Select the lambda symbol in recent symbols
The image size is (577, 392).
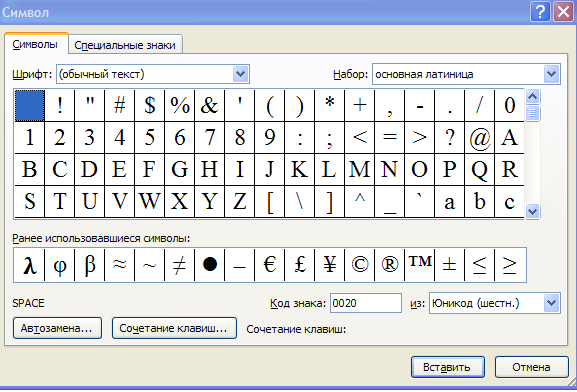(29, 265)
